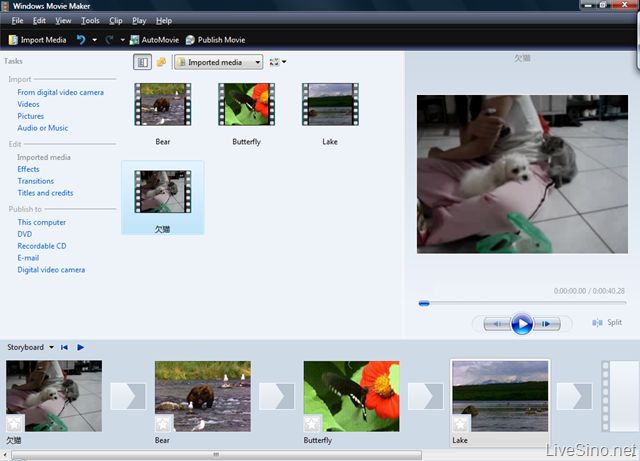Click the Redo arrow icon

(110, 40)
